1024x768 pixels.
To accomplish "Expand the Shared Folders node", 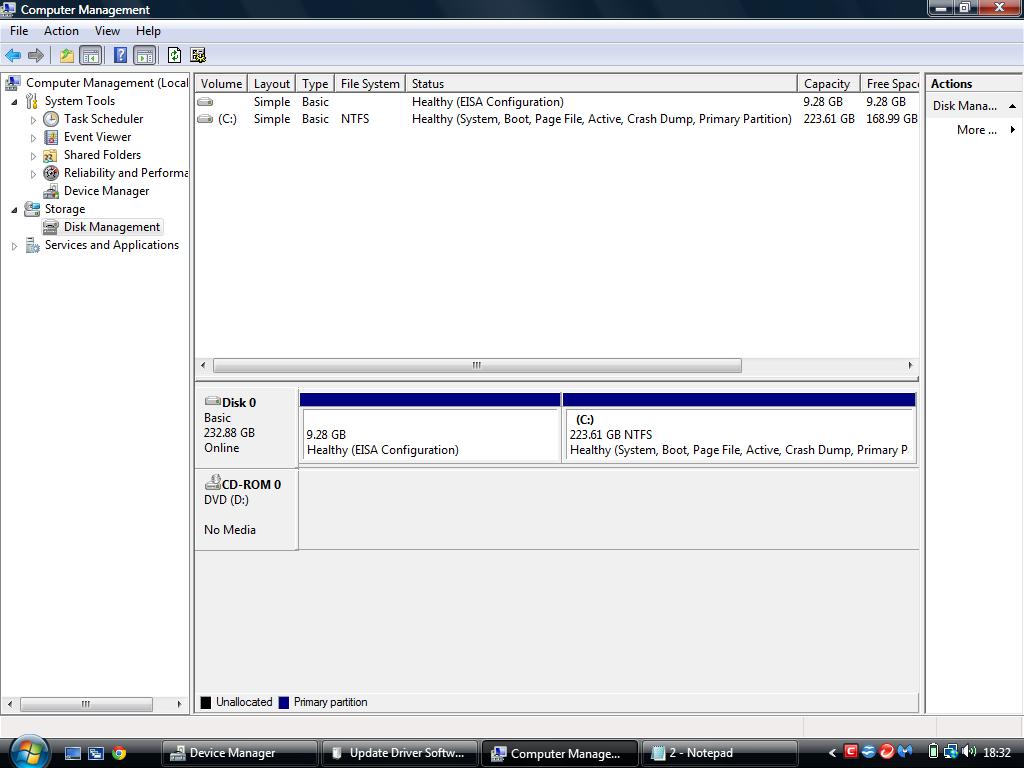I will 33,155.
